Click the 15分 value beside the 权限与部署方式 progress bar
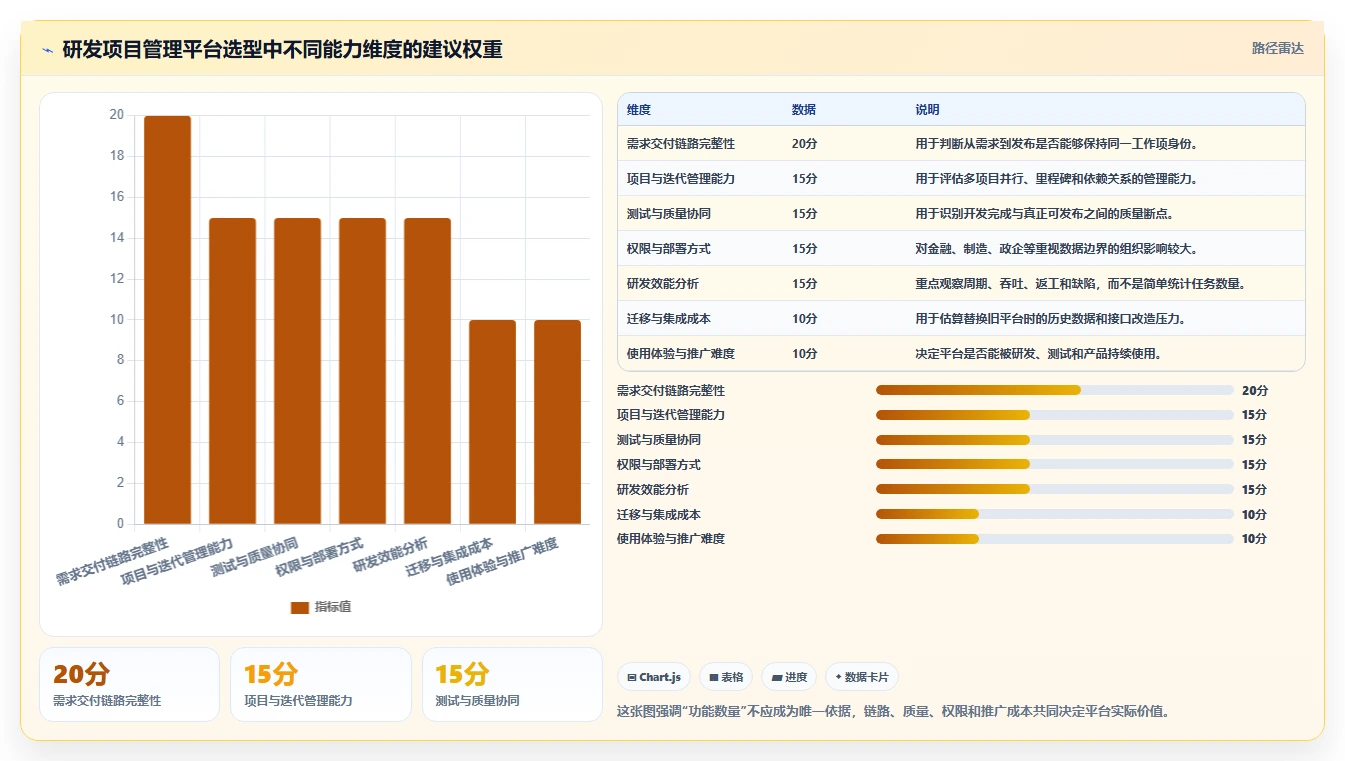Screen dimensions: 1345x761 (x=1254, y=464)
